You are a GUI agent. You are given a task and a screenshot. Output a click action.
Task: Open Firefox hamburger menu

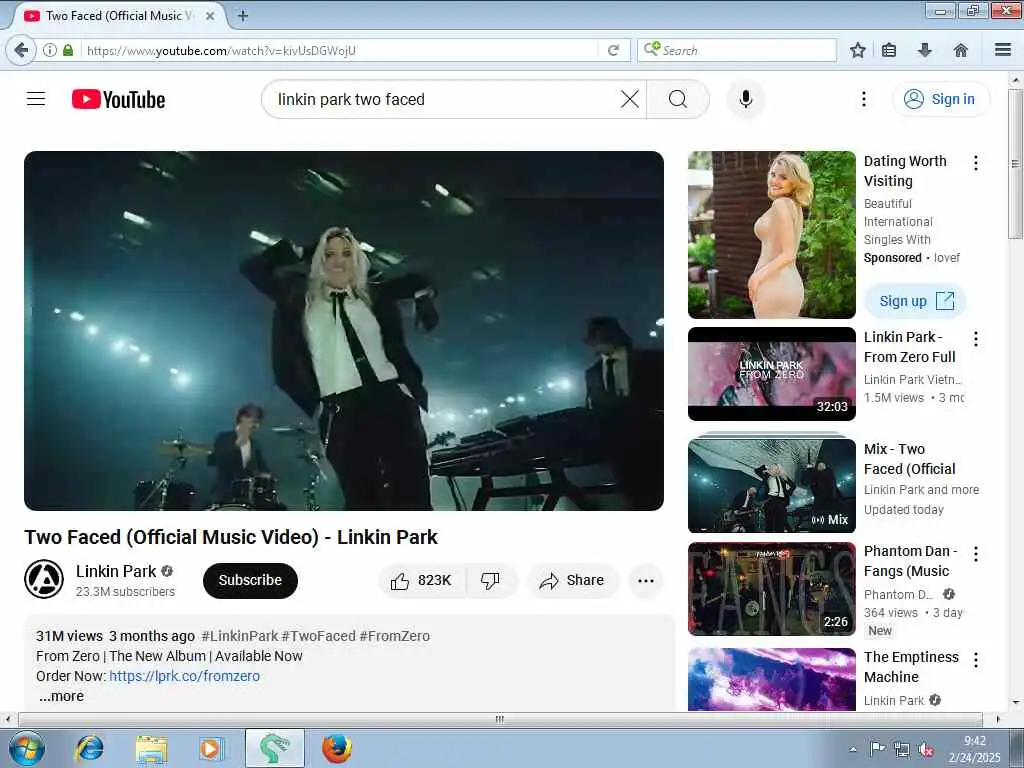click(1003, 50)
